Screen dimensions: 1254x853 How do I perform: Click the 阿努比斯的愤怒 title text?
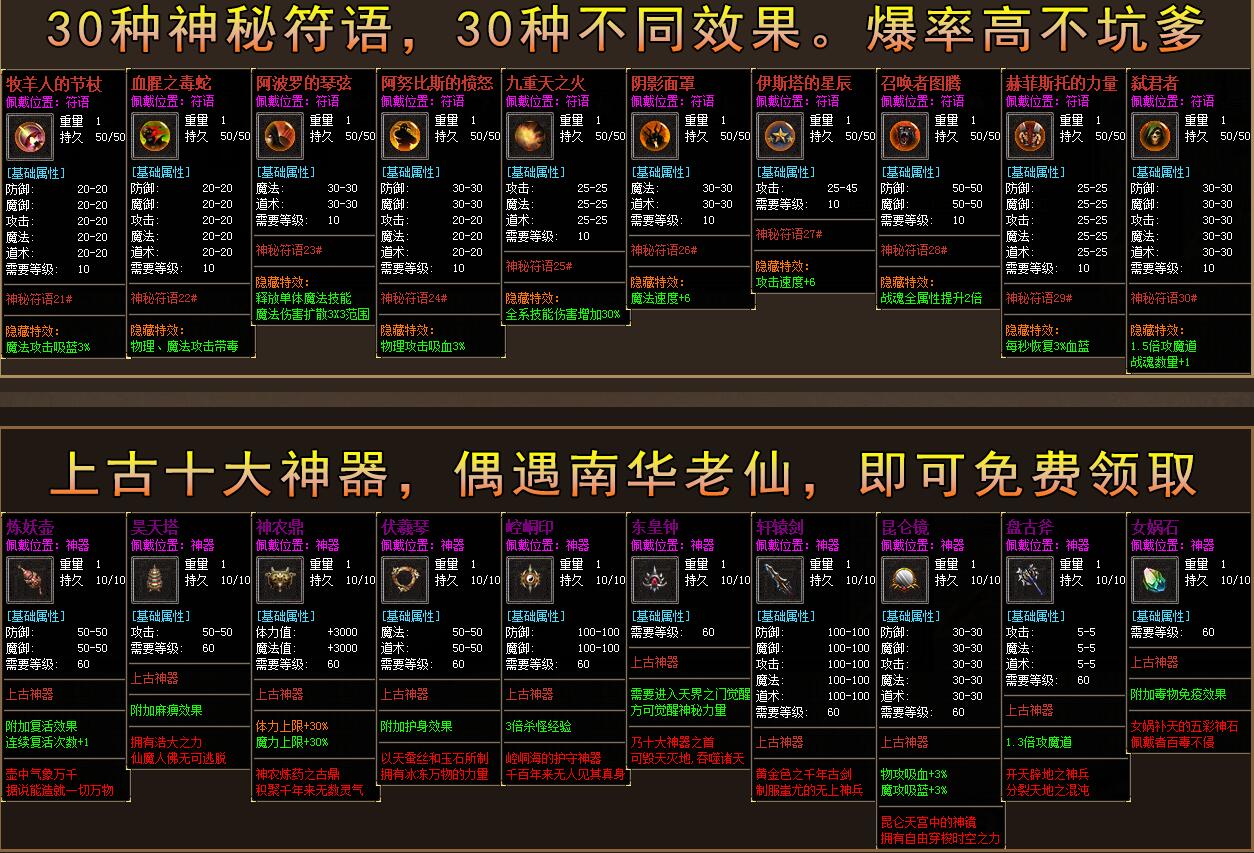pyautogui.click(x=437, y=84)
